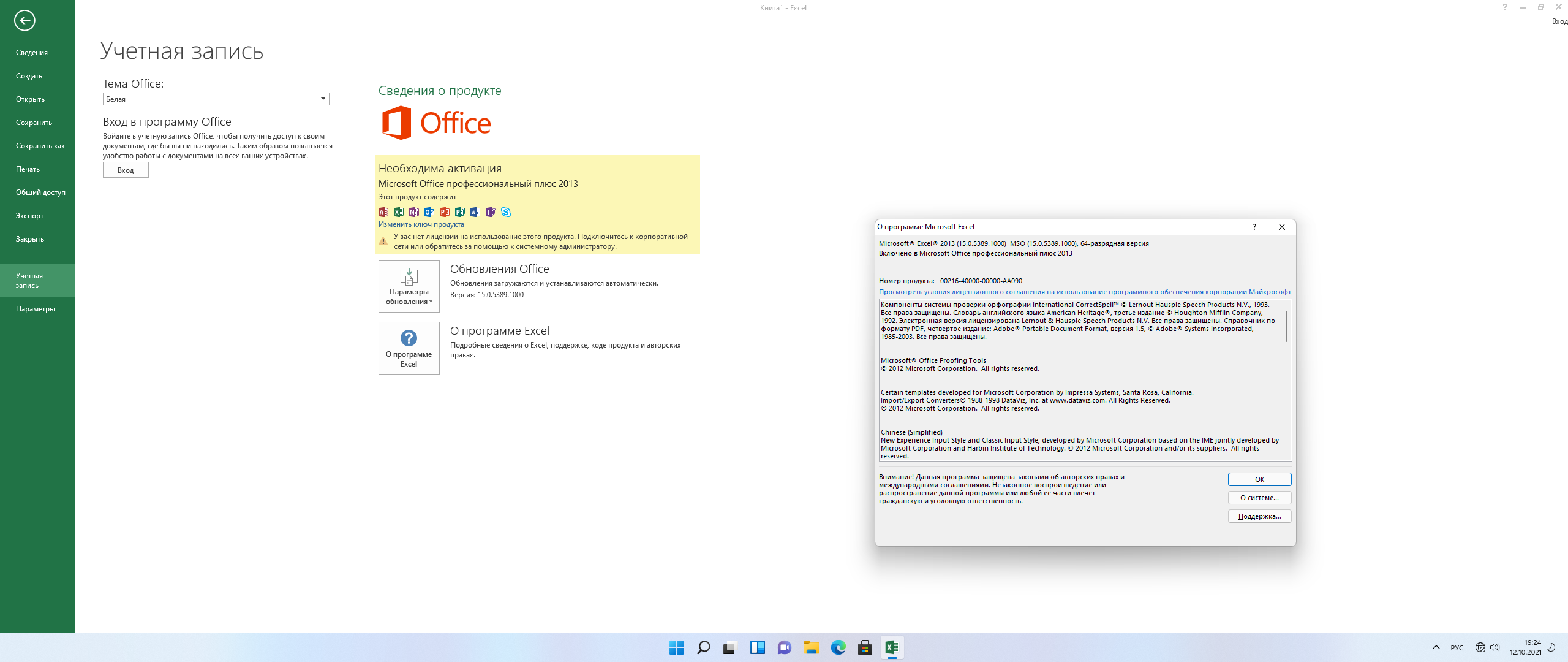Click the OneNote icon in product contents
This screenshot has width=1568, height=662.
point(414,212)
